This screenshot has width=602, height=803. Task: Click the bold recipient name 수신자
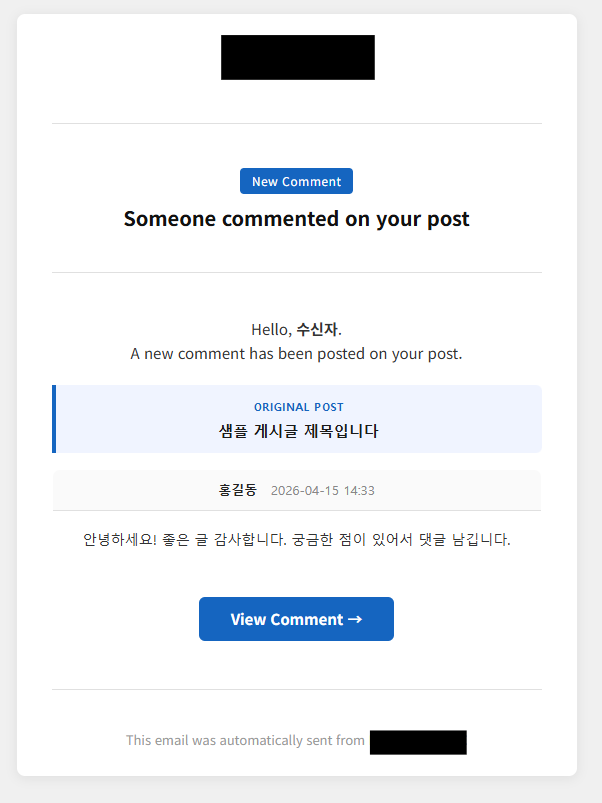click(317, 329)
